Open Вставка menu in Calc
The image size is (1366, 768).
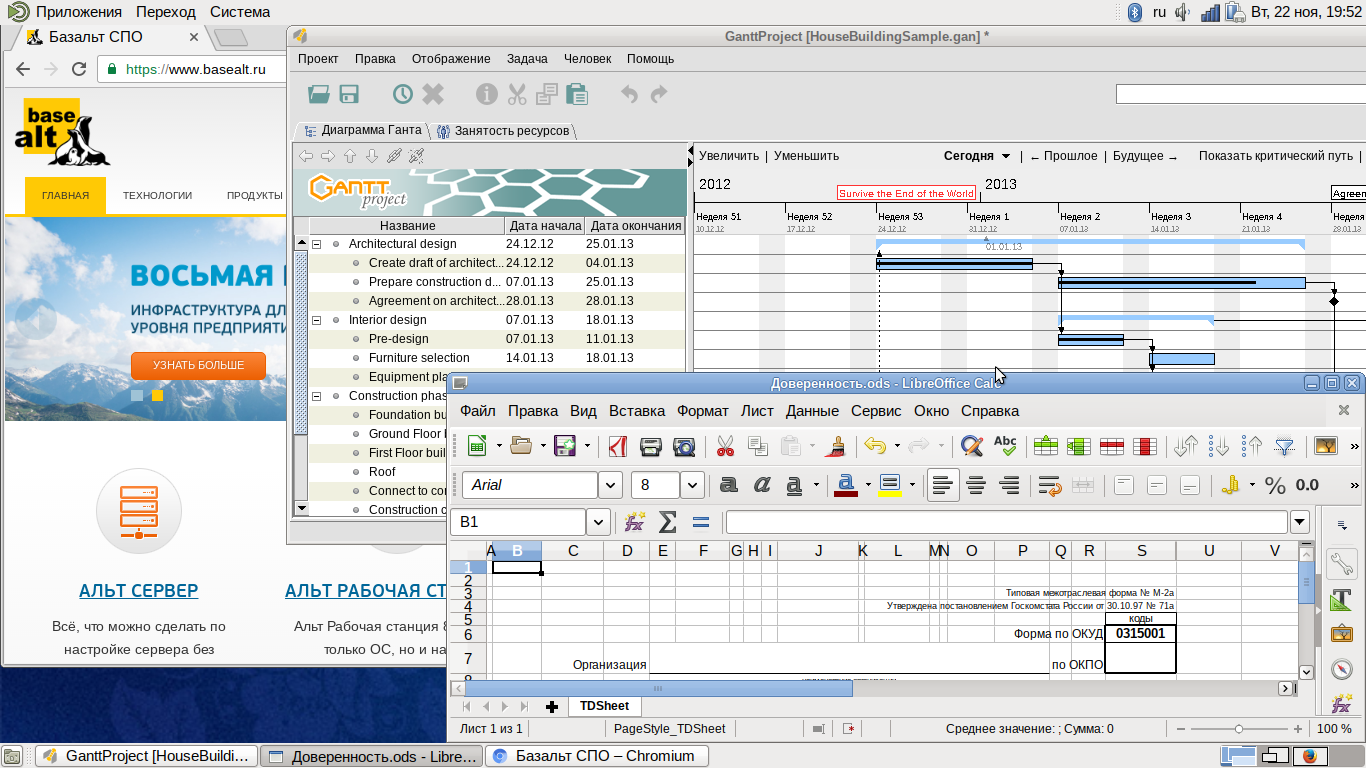click(x=637, y=411)
